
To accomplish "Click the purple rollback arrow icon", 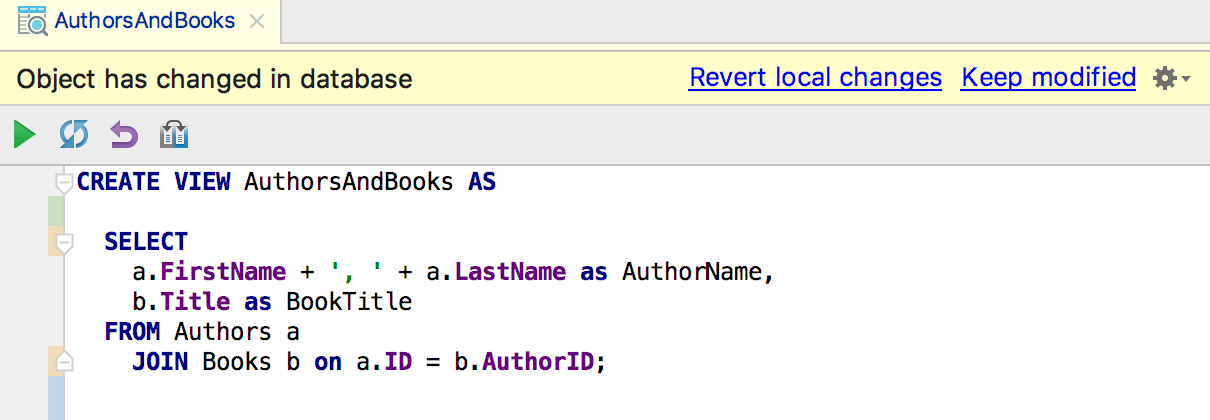I will (x=124, y=133).
